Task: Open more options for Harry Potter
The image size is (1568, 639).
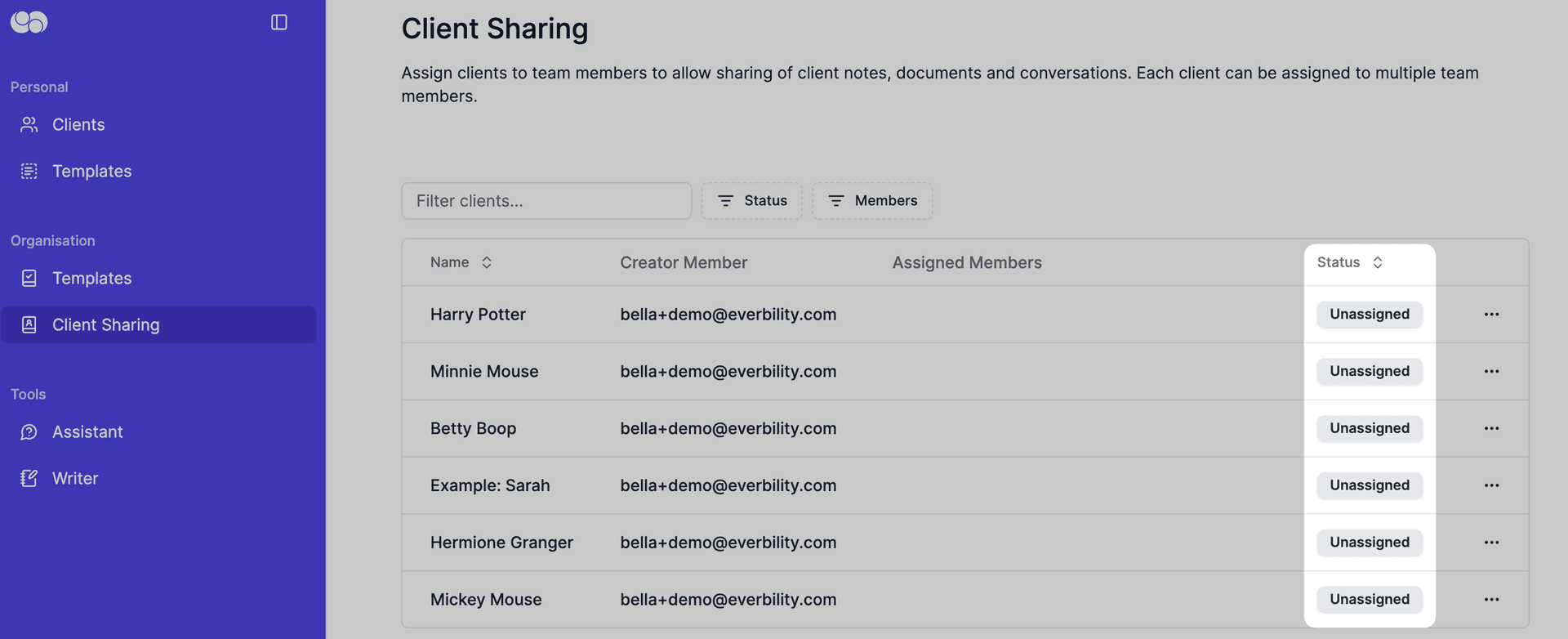Action: 1491,314
